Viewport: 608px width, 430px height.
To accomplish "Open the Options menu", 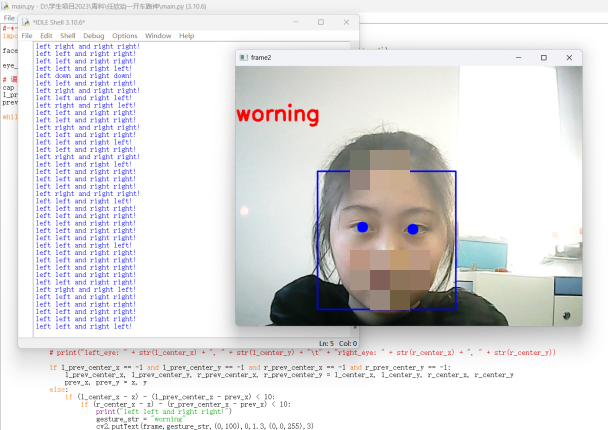I will [125, 35].
